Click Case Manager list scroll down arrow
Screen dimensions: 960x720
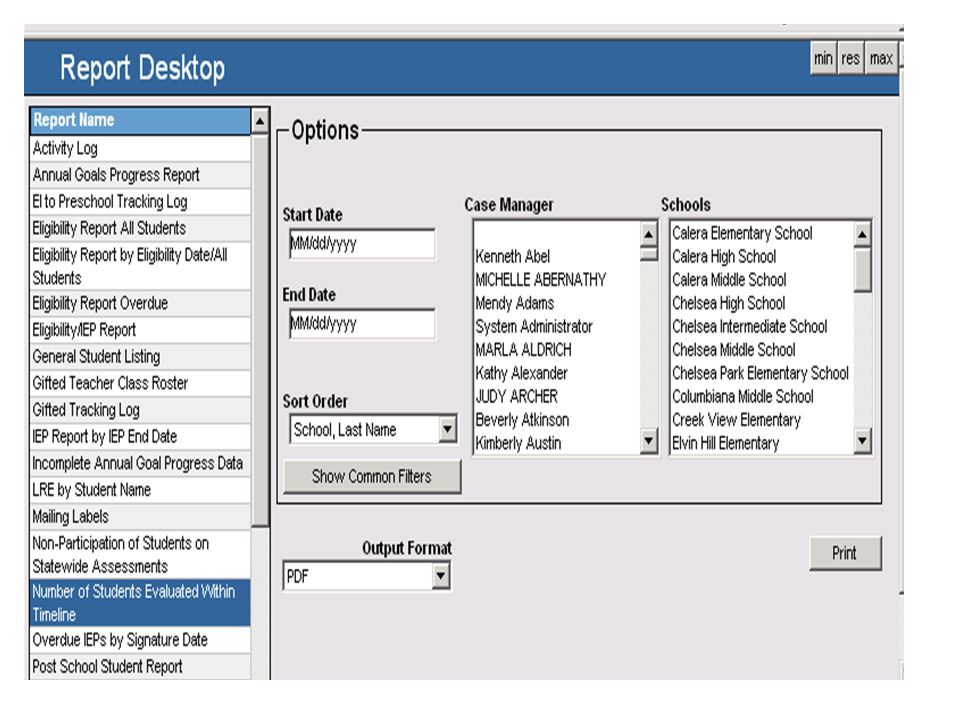click(x=648, y=441)
